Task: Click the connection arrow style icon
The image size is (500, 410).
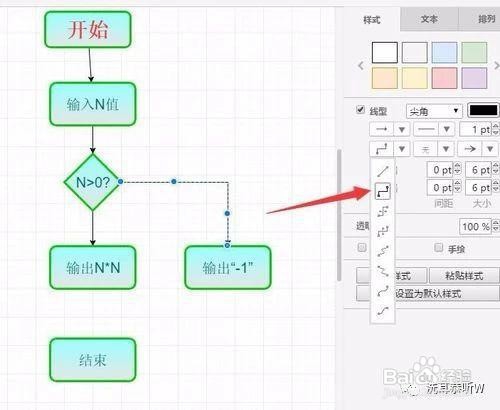Action: (382, 129)
